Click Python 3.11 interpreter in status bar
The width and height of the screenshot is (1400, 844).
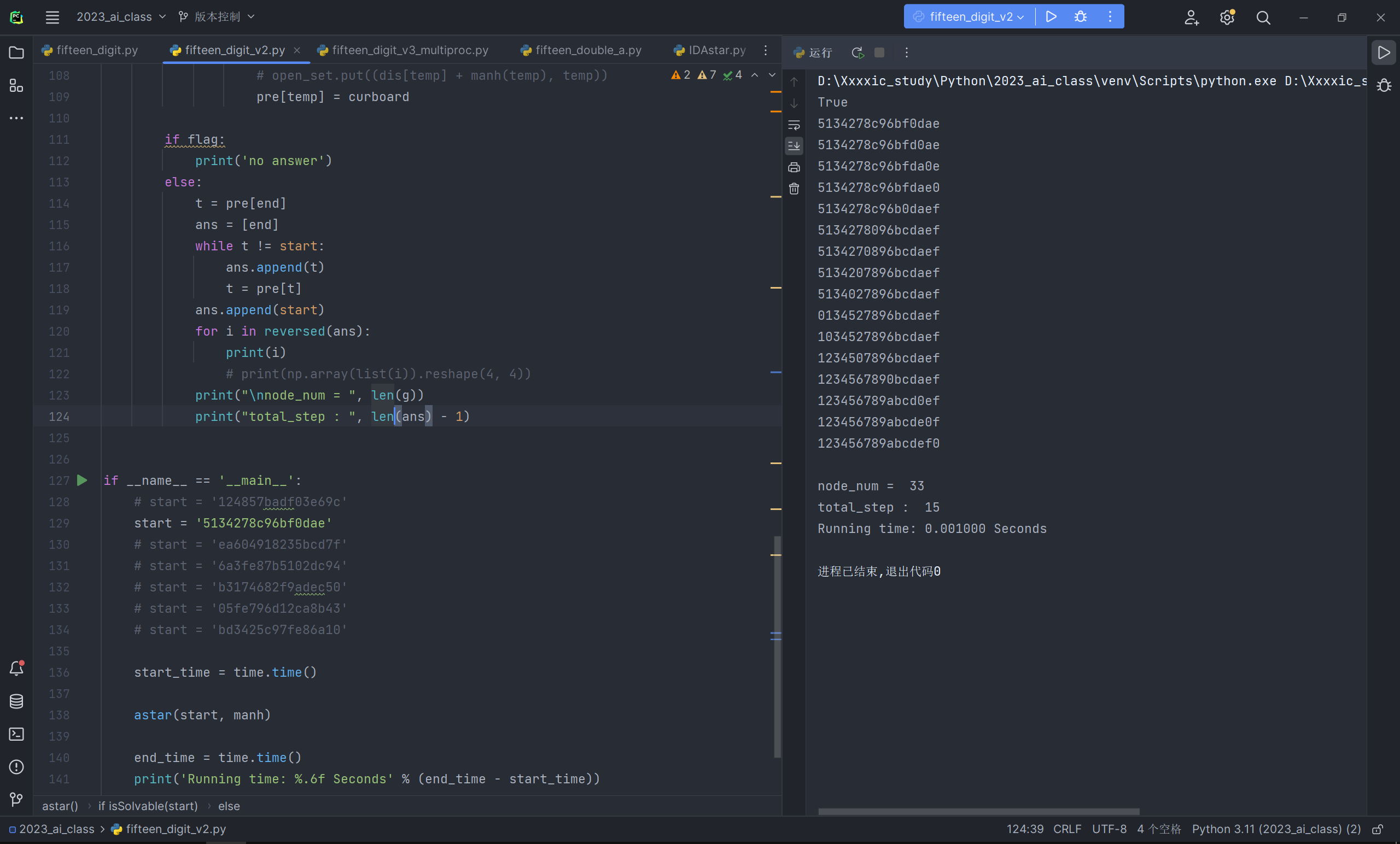tap(1275, 829)
